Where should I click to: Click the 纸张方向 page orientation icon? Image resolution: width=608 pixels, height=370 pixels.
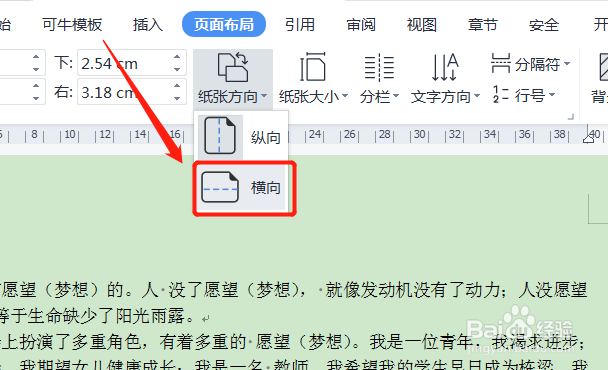pos(233,67)
